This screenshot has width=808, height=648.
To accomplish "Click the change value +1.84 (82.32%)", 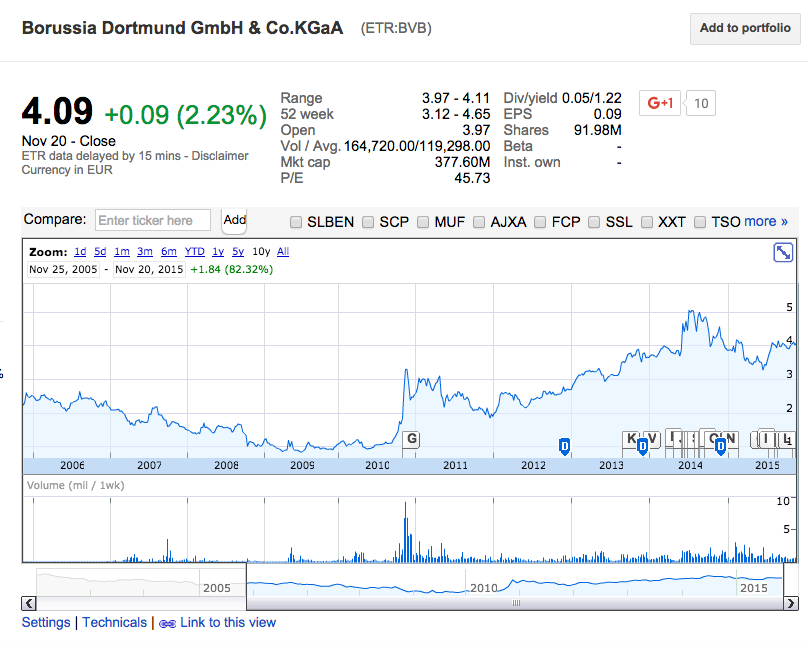I will coord(231,269).
